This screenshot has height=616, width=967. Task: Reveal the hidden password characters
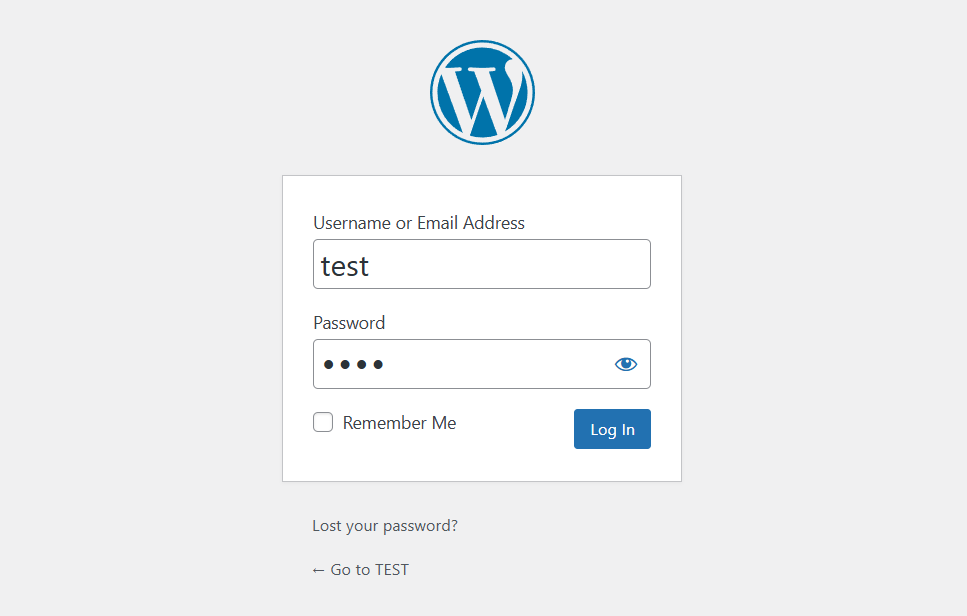pos(626,364)
